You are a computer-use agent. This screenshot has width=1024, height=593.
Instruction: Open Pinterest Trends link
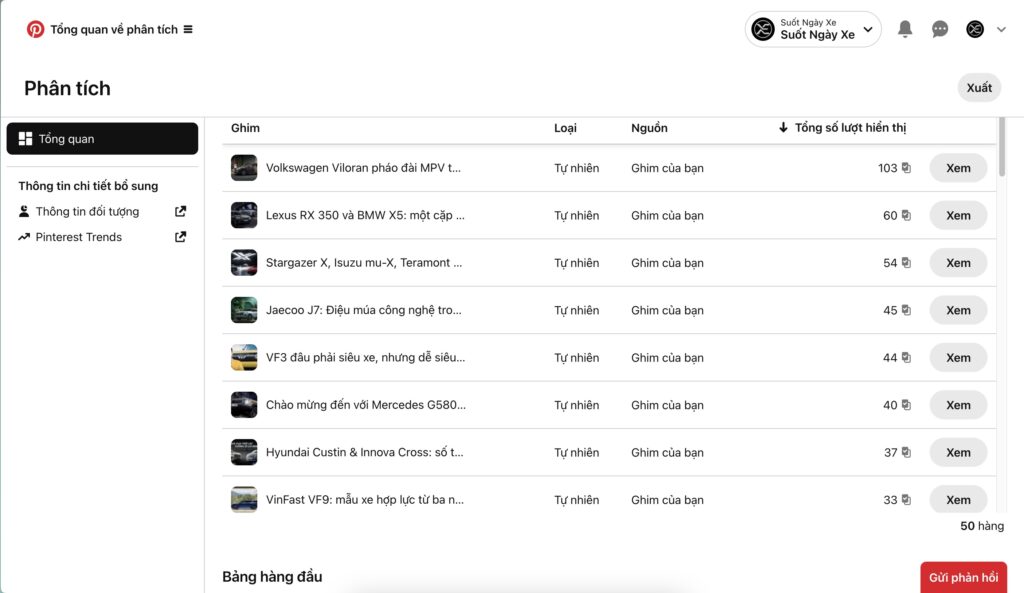tap(78, 237)
